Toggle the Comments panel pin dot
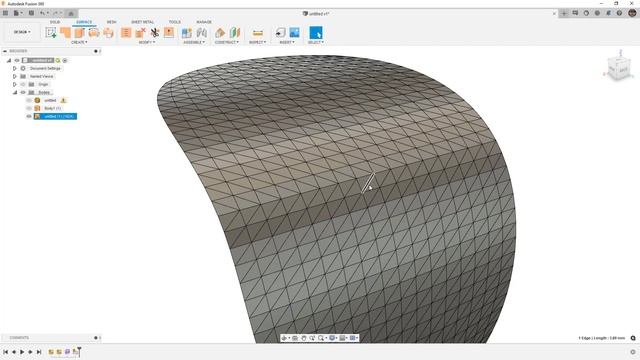 (x=96, y=338)
